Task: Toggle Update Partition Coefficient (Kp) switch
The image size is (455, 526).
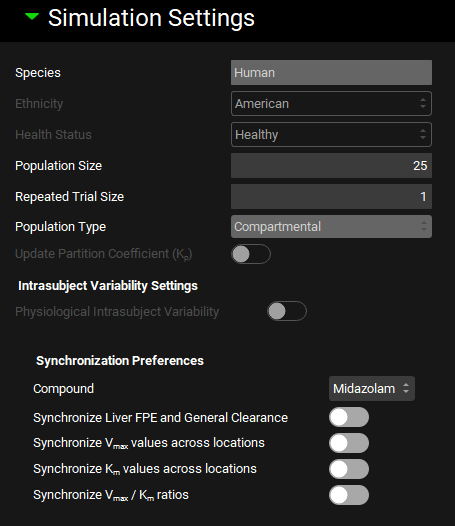Action: click(x=251, y=254)
